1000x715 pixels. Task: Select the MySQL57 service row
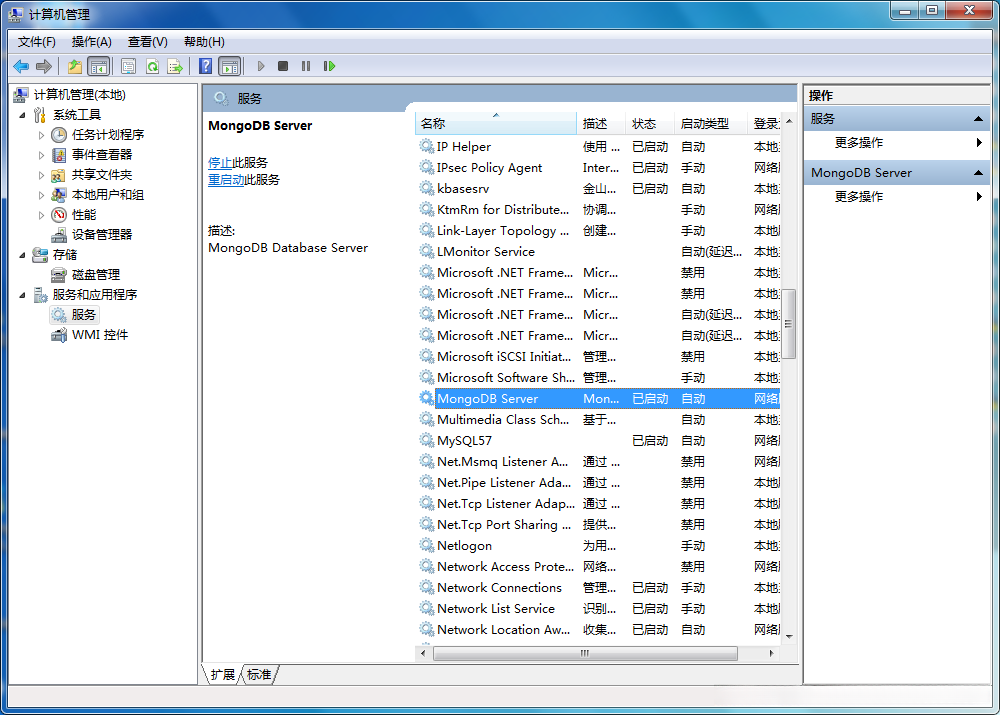click(599, 441)
